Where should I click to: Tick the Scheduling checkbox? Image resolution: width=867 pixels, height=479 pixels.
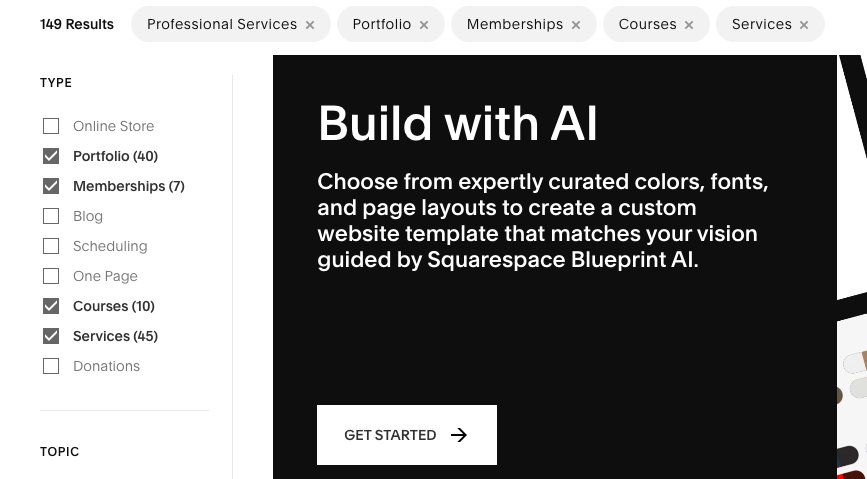tap(51, 246)
